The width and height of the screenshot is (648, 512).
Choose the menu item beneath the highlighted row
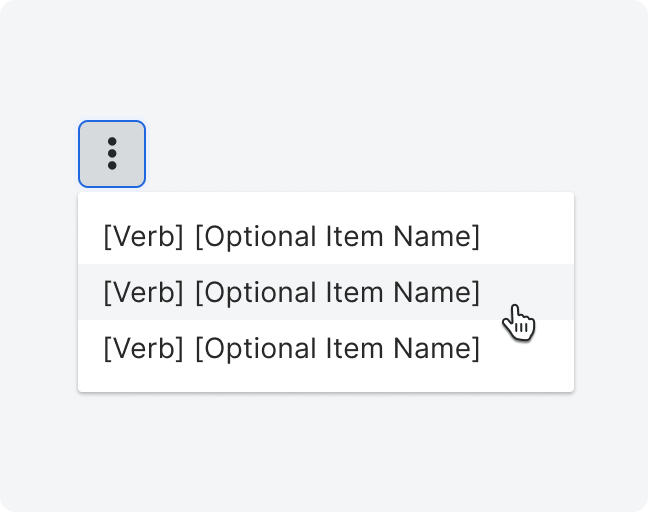326,348
